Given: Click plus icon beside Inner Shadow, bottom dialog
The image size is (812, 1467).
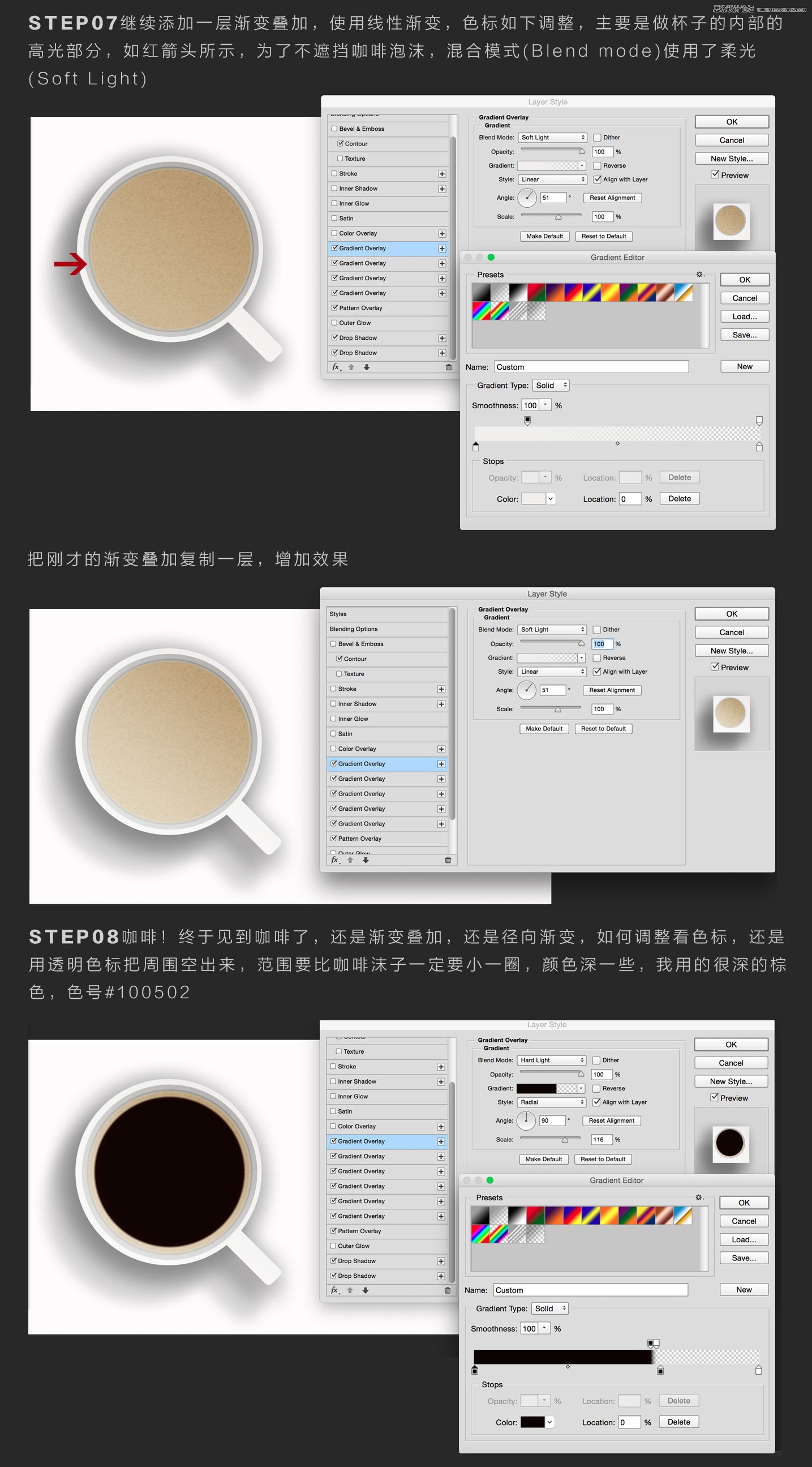Looking at the screenshot, I should (441, 1081).
